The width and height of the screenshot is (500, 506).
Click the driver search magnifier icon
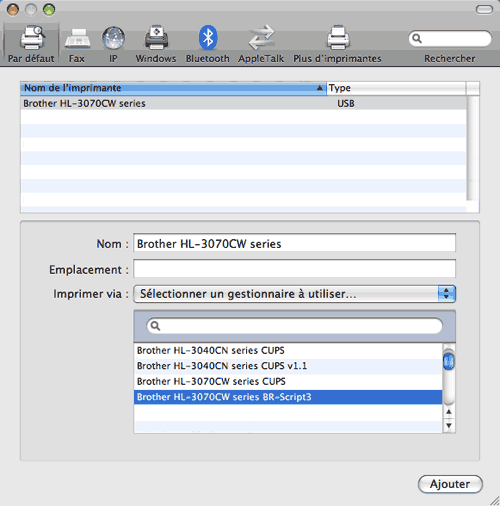click(155, 326)
